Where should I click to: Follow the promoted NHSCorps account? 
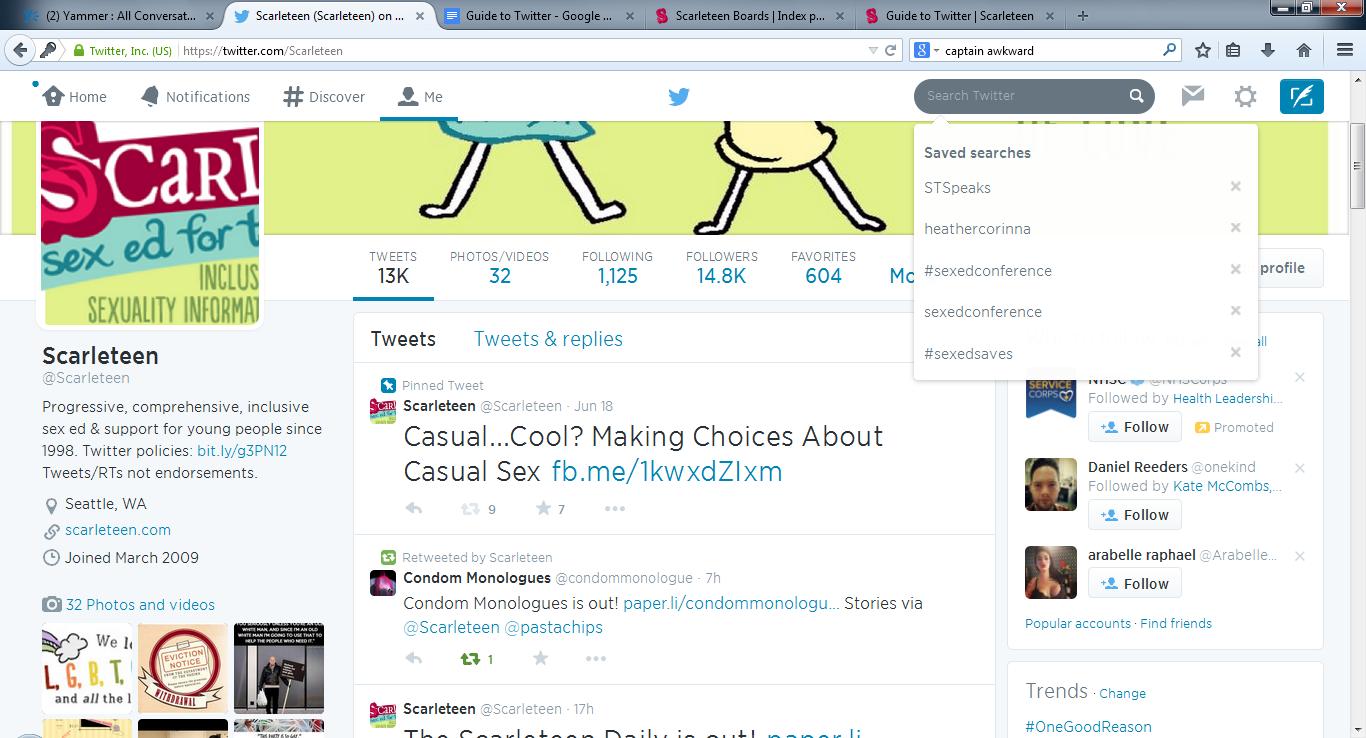[x=1135, y=427]
